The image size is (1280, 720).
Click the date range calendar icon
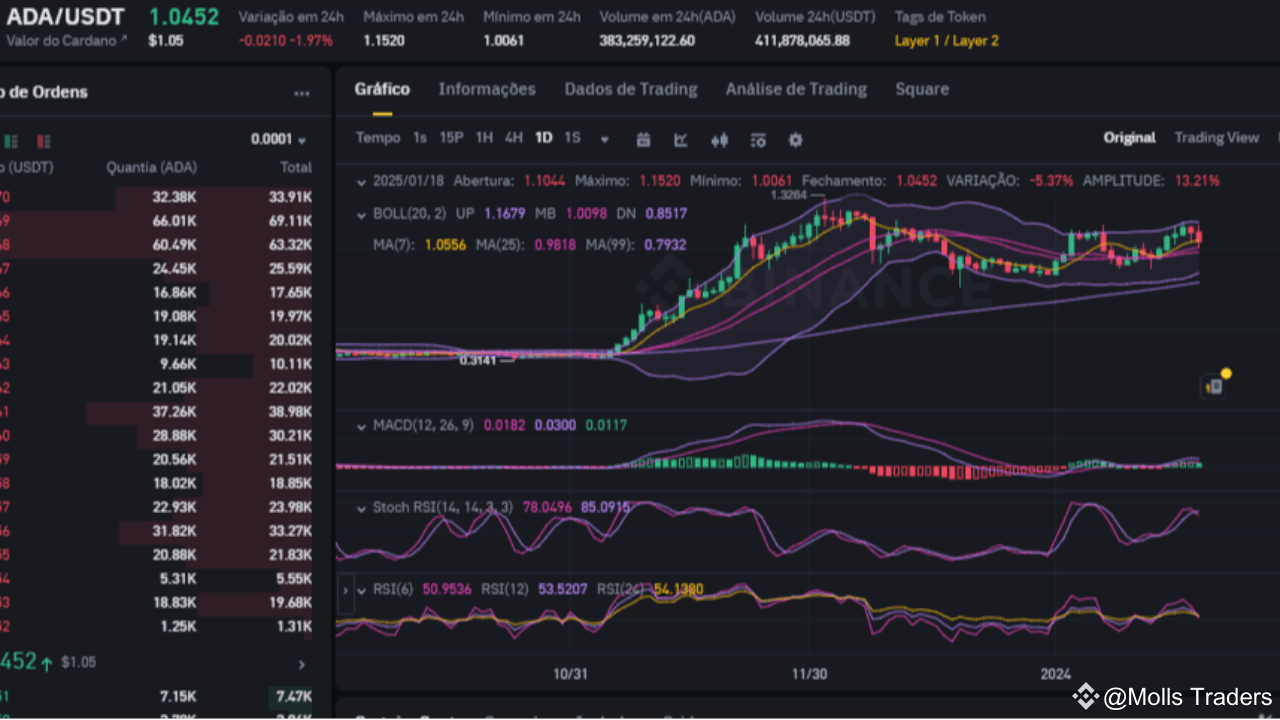644,141
